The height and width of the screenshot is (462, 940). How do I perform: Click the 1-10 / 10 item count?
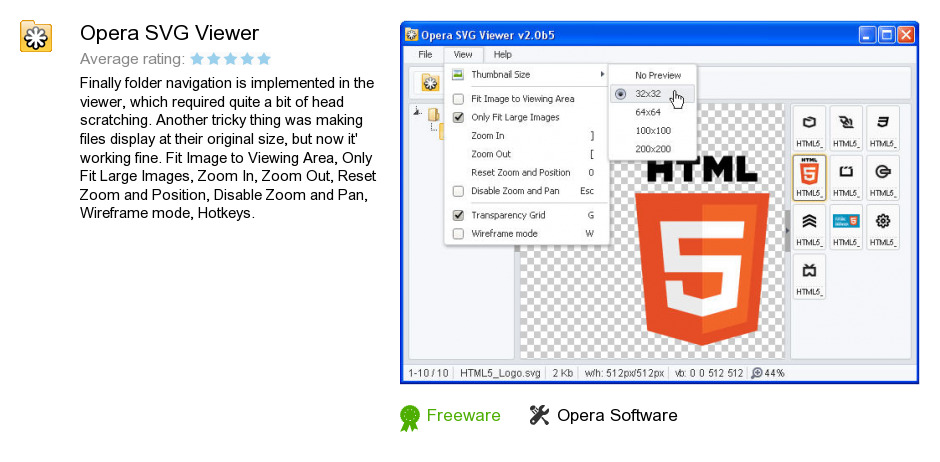pyautogui.click(x=428, y=373)
